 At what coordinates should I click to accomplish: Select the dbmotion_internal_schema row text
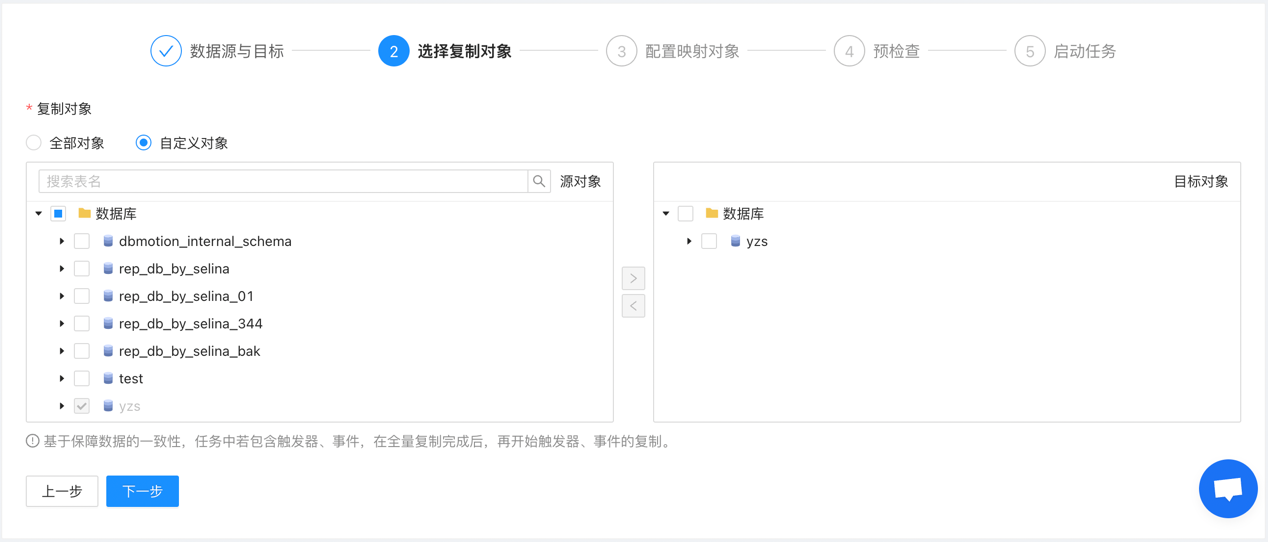pyautogui.click(x=205, y=241)
